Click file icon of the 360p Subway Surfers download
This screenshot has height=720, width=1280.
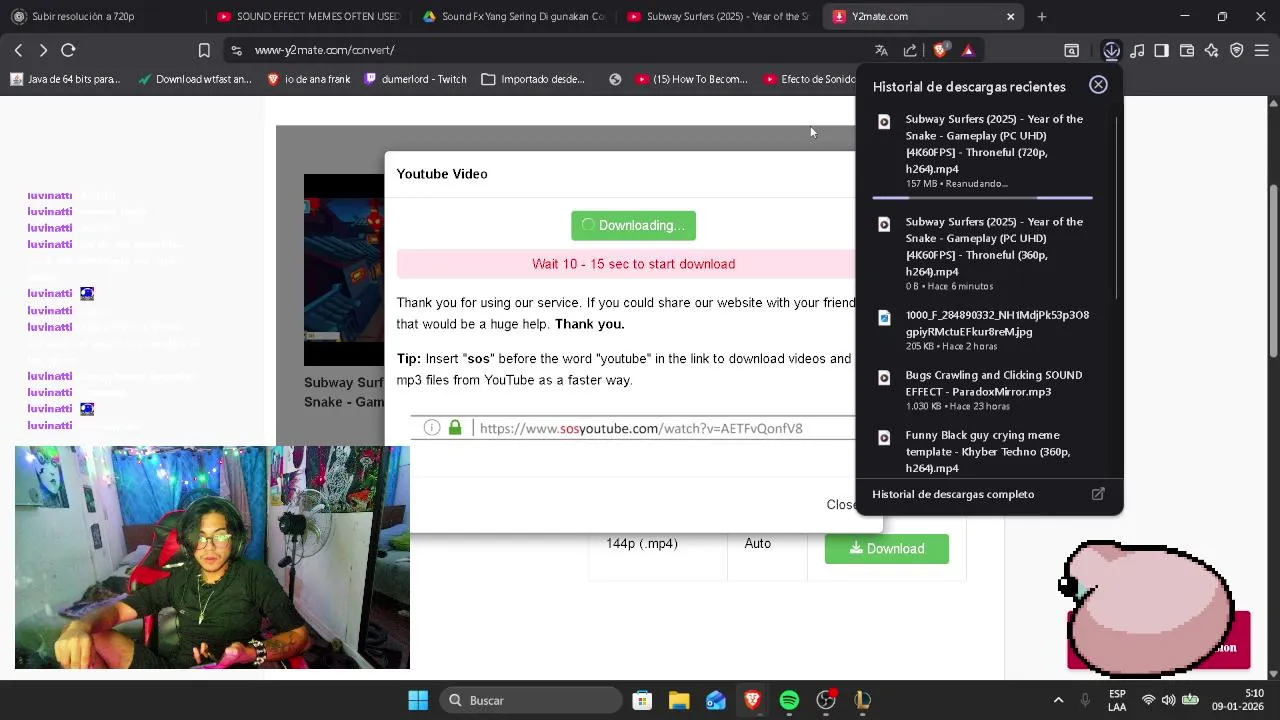tap(884, 225)
